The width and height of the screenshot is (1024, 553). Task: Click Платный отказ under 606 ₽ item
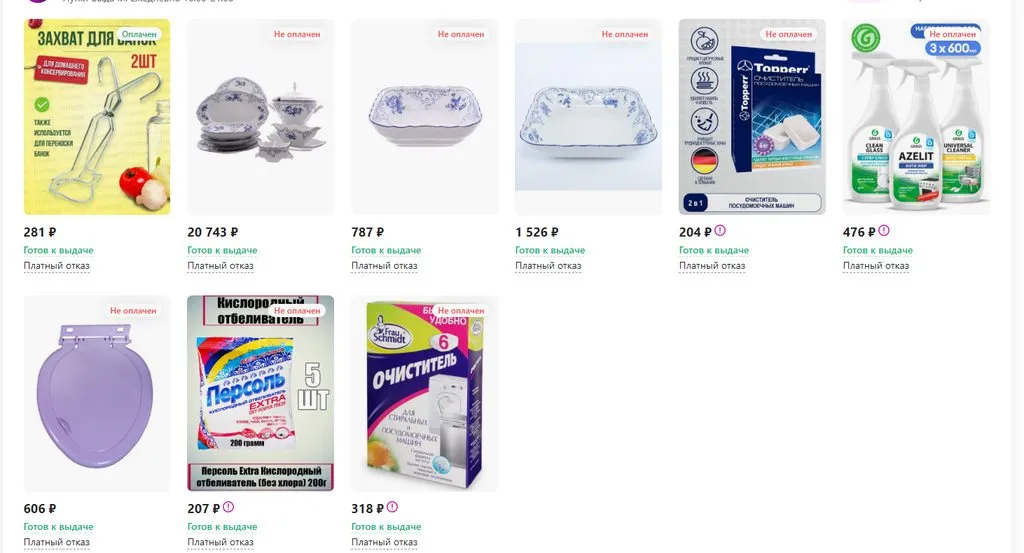(x=57, y=543)
